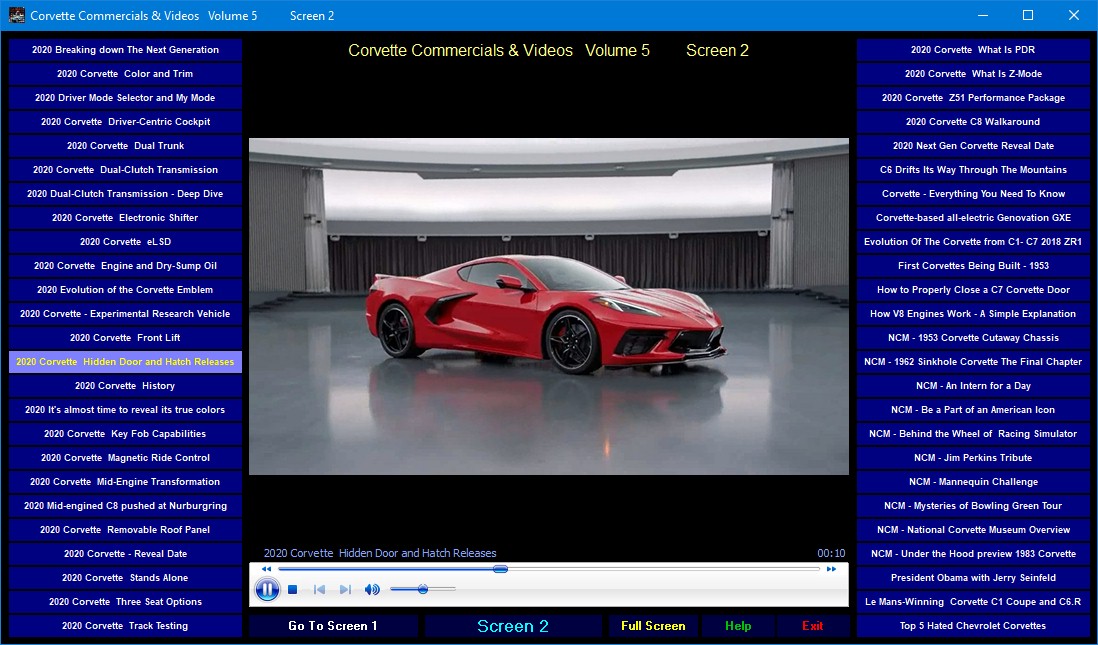Select 2020 Driver Mode Selector and My Mode
The height and width of the screenshot is (645, 1098).
pyautogui.click(x=125, y=98)
